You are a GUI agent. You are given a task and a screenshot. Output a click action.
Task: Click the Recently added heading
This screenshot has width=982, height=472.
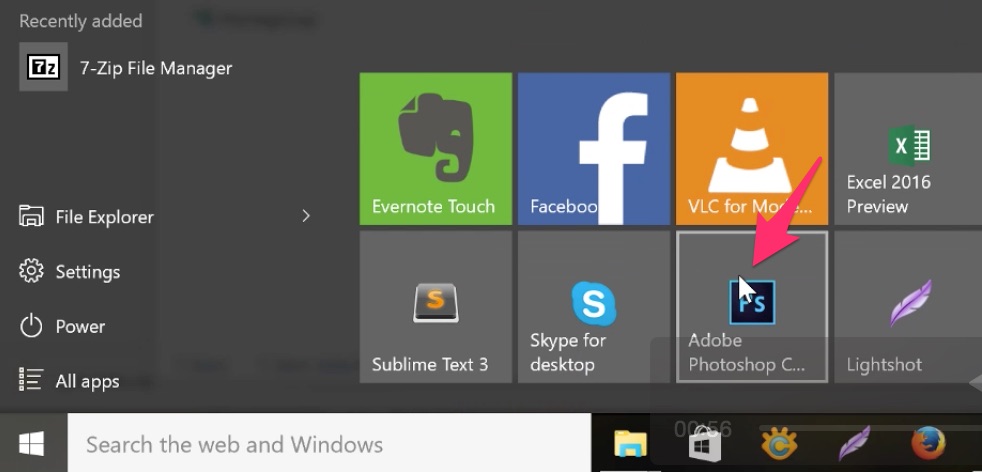pyautogui.click(x=81, y=21)
